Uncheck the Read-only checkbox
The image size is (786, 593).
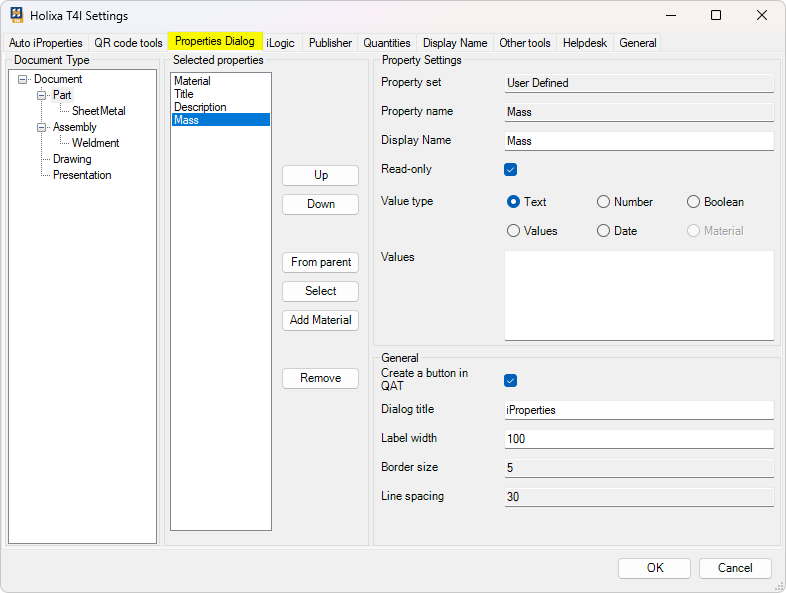click(510, 170)
